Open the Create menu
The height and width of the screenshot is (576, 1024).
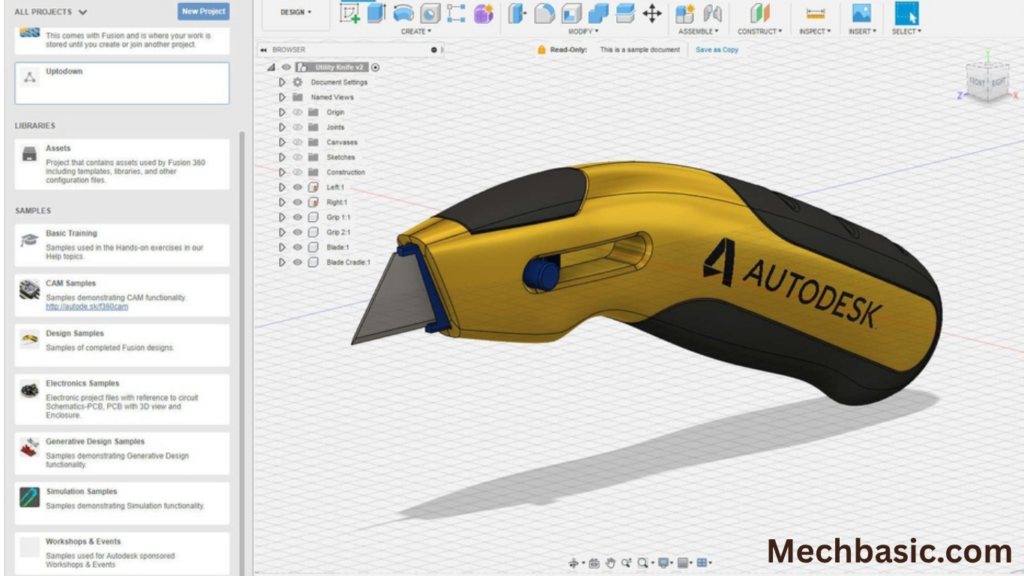pyautogui.click(x=416, y=31)
